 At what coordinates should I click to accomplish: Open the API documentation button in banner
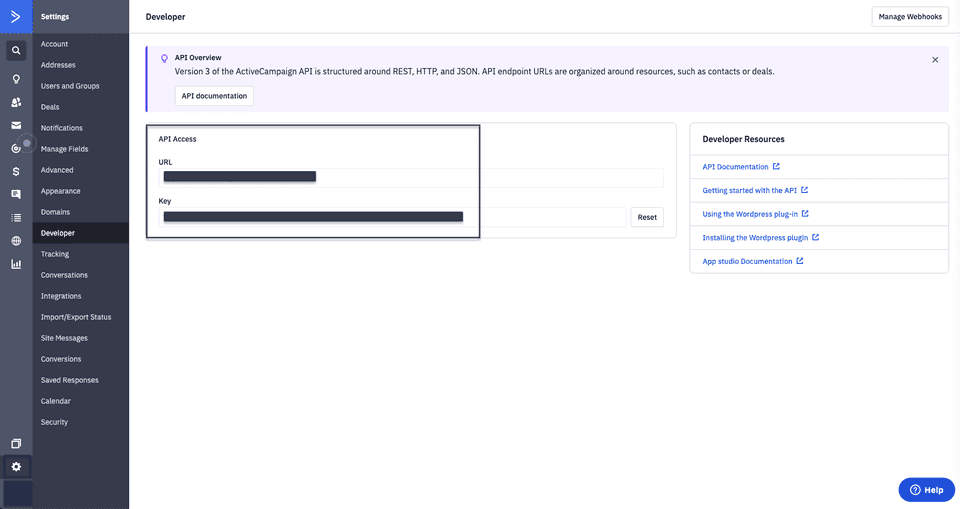point(214,96)
